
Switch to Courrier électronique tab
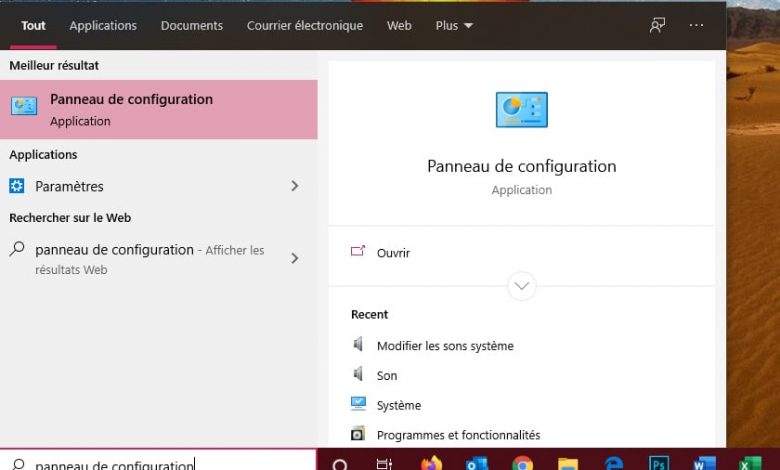pyautogui.click(x=305, y=25)
